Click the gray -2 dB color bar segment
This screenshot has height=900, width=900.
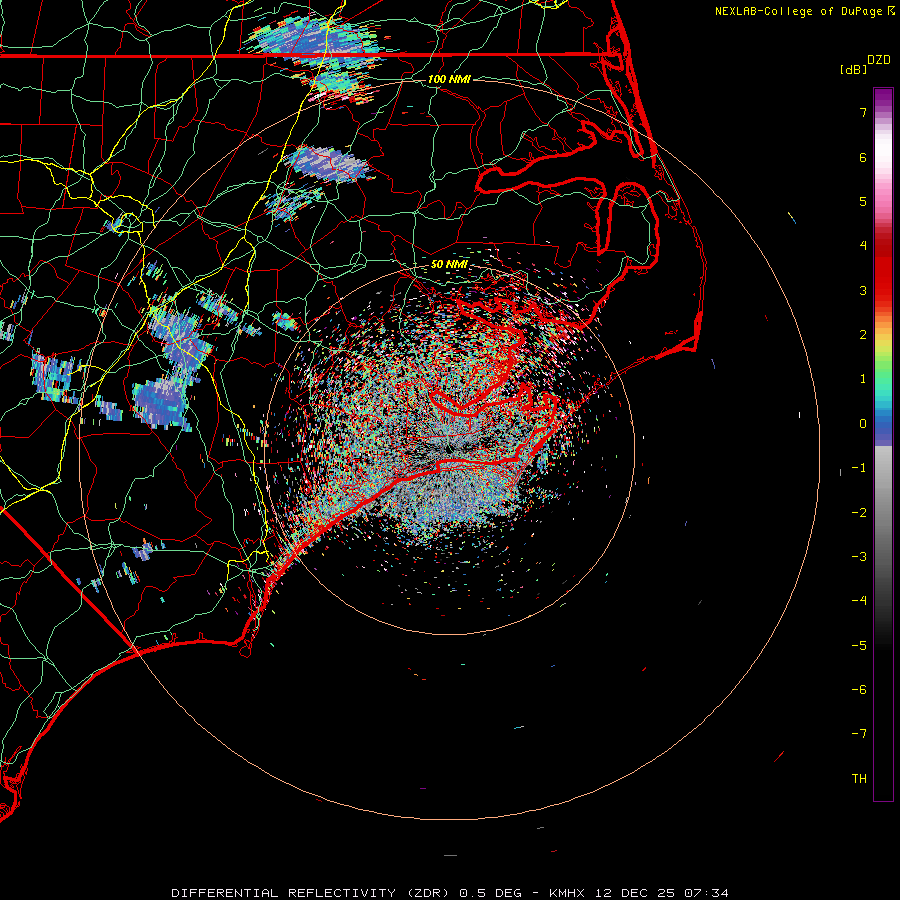883,513
